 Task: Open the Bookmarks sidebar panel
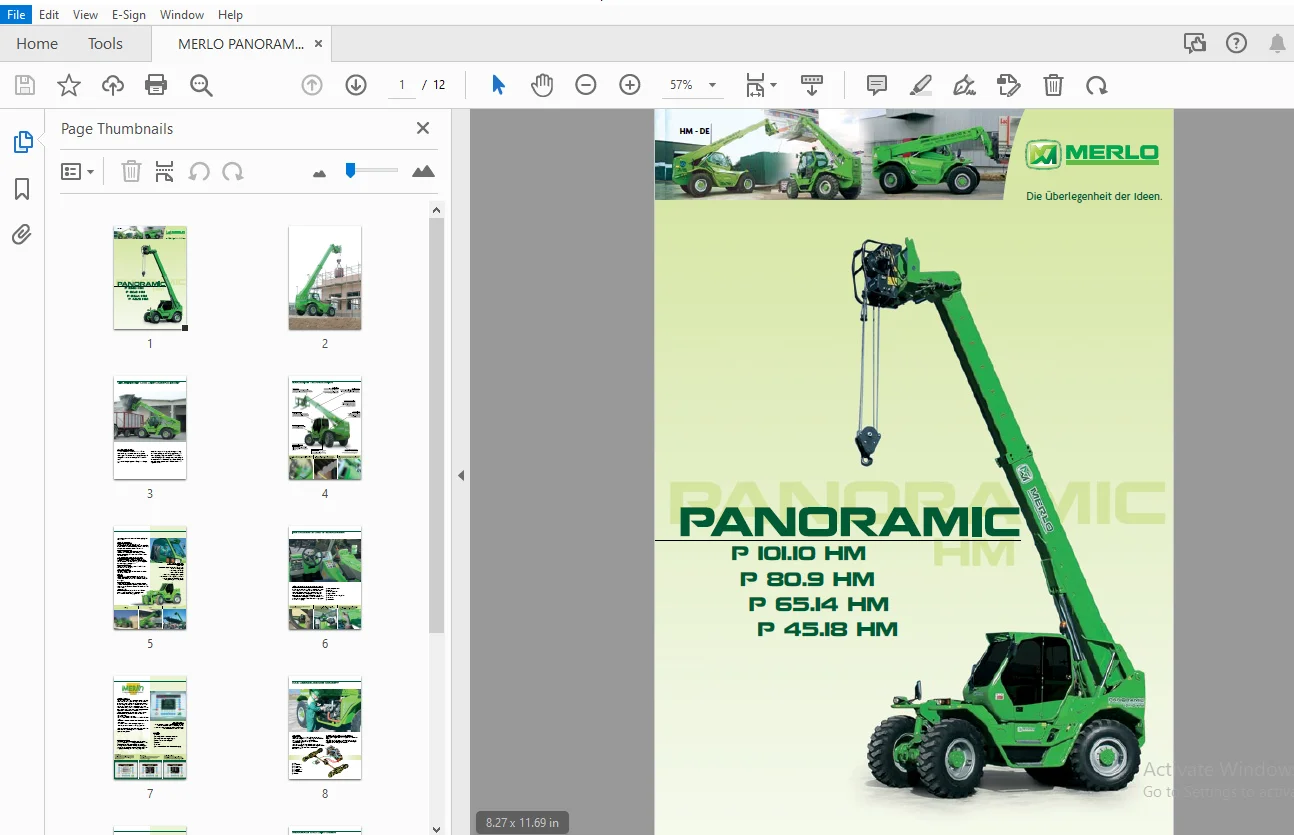(x=22, y=189)
